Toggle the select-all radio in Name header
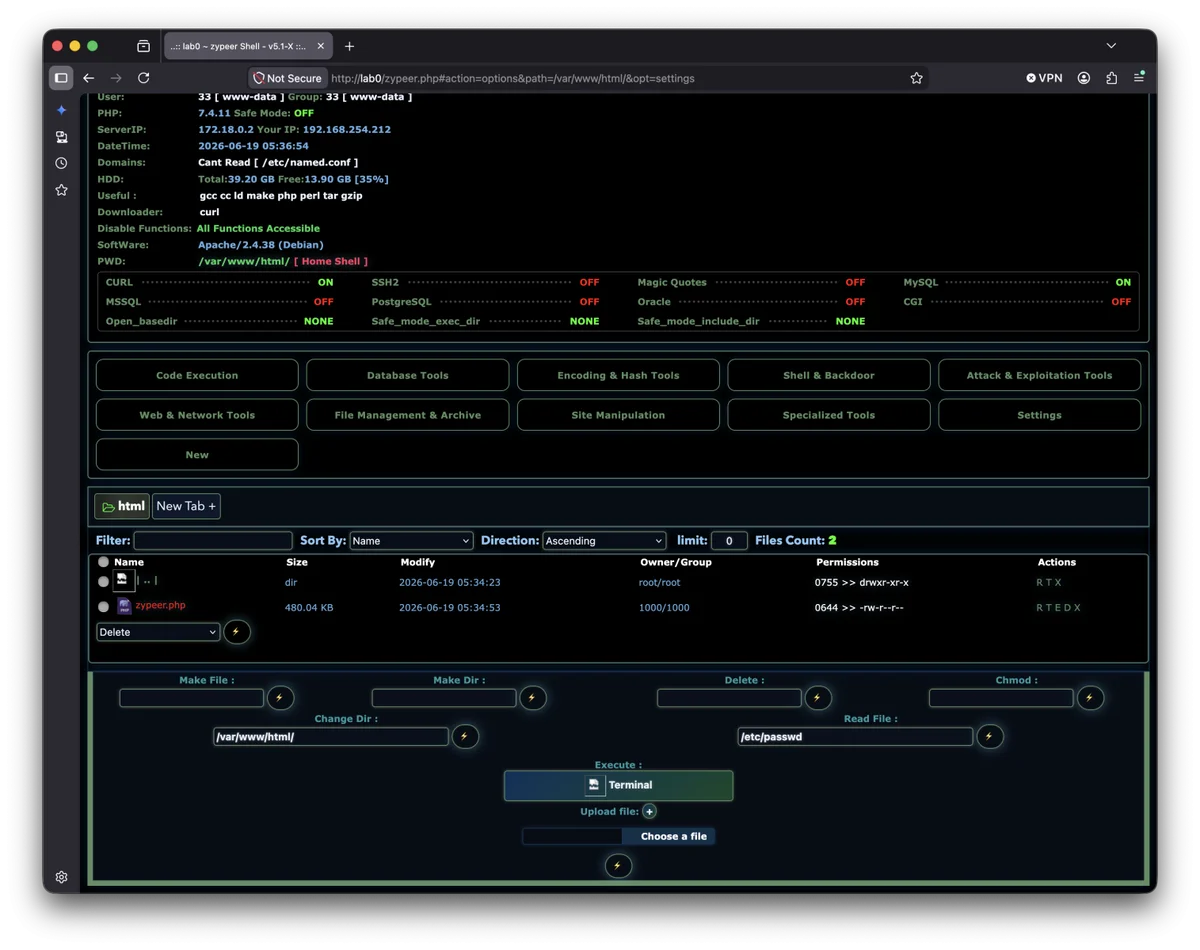The width and height of the screenshot is (1200, 950). click(x=103, y=562)
